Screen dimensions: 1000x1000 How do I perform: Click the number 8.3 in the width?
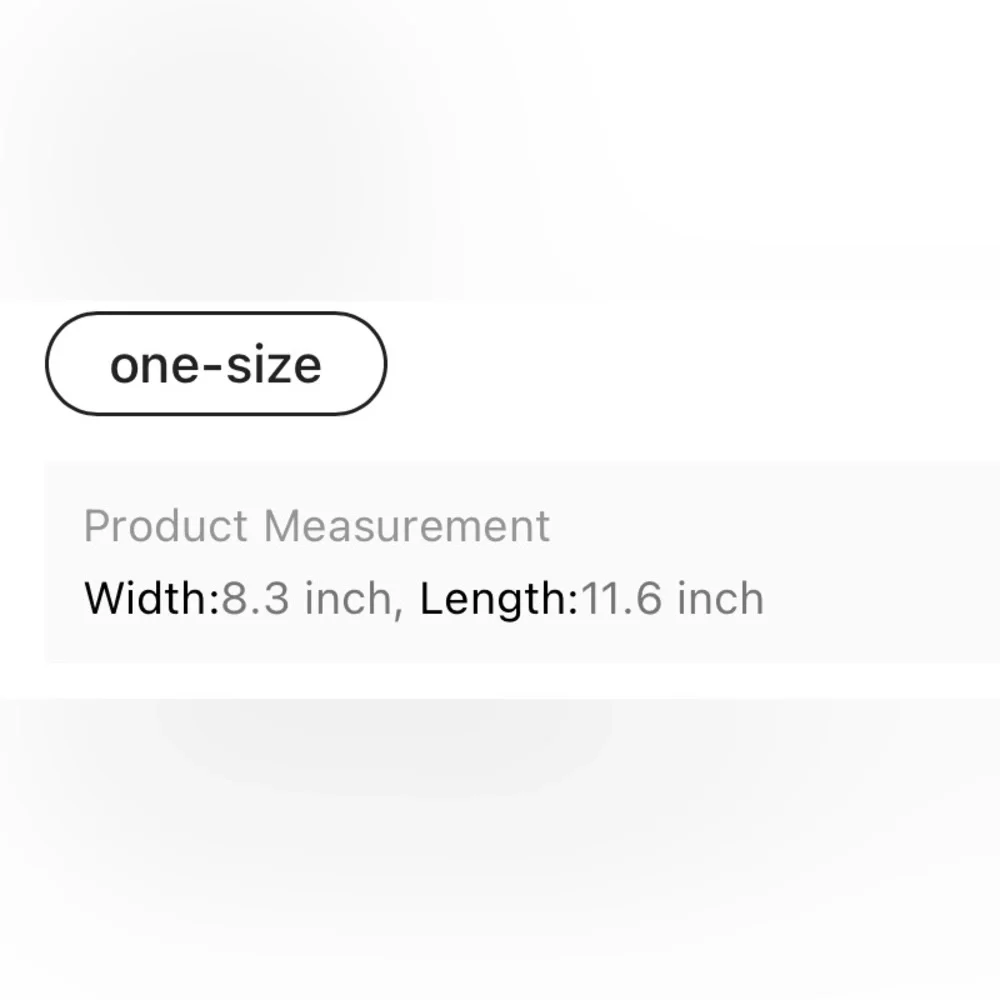click(x=255, y=598)
